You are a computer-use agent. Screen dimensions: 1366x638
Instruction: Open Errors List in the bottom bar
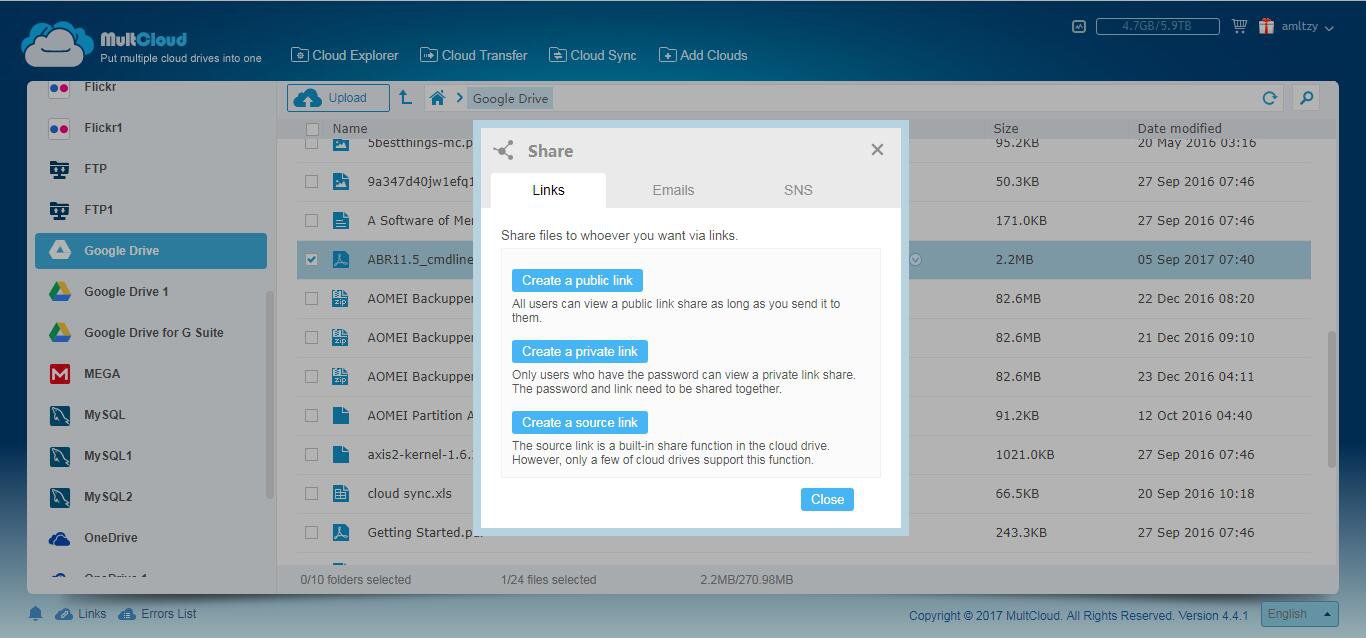coord(157,614)
